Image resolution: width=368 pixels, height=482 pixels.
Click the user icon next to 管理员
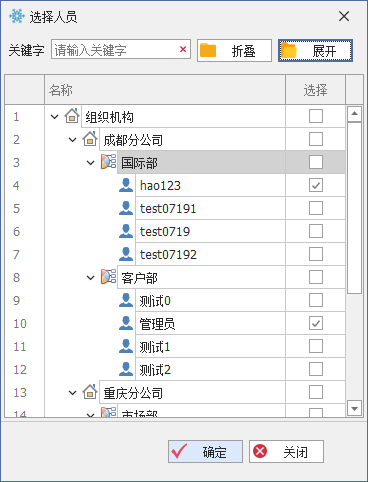(126, 323)
